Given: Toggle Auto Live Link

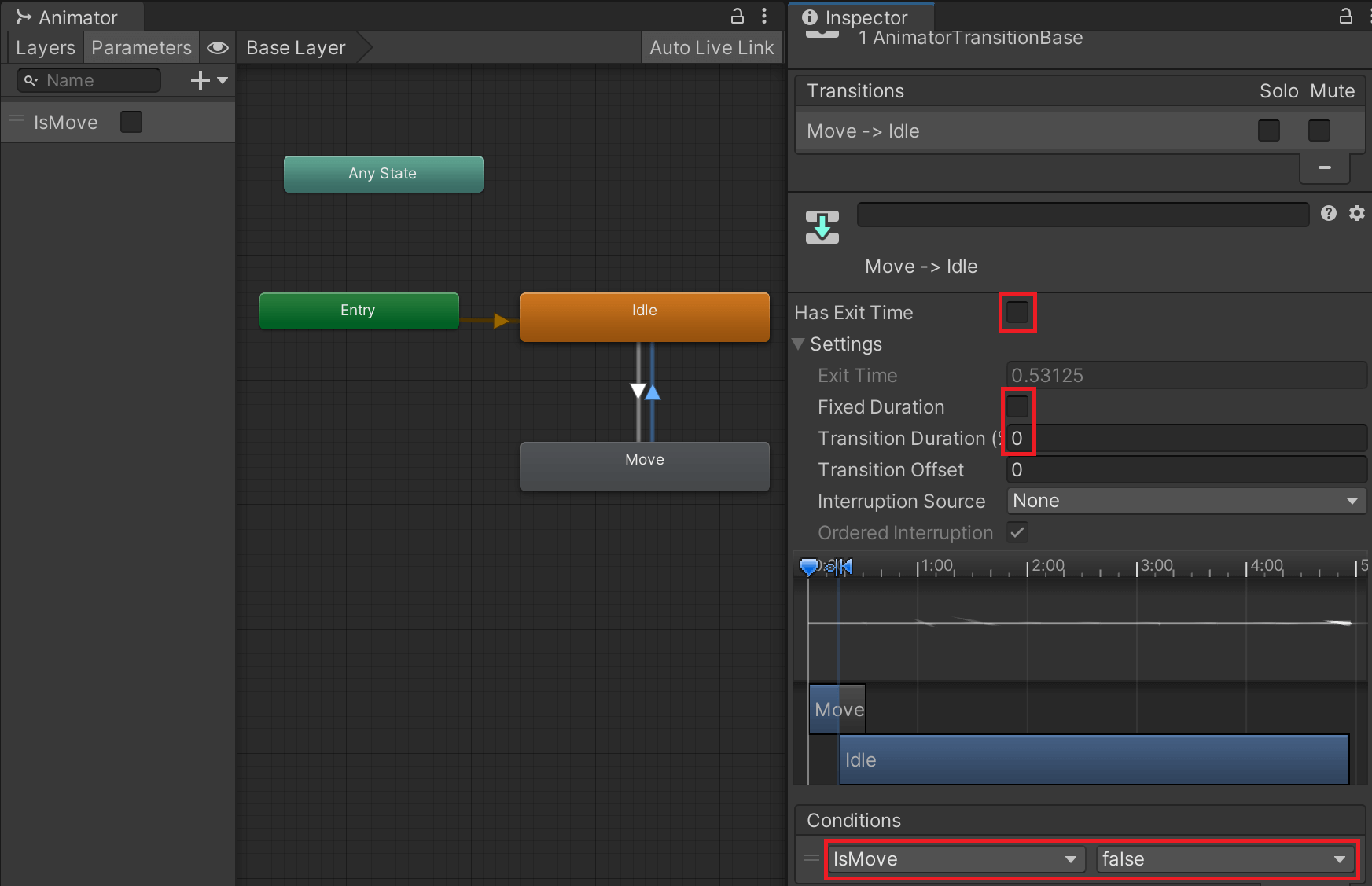Looking at the screenshot, I should (712, 48).
